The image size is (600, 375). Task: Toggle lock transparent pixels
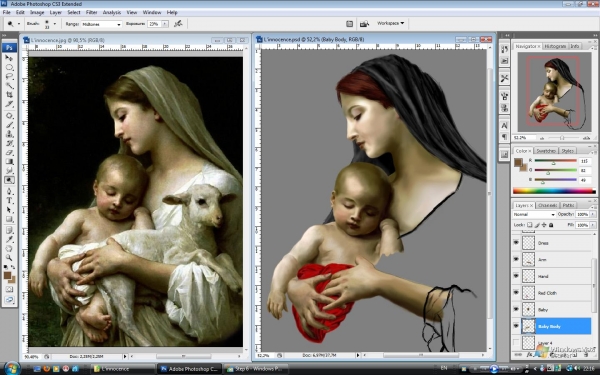(x=530, y=225)
